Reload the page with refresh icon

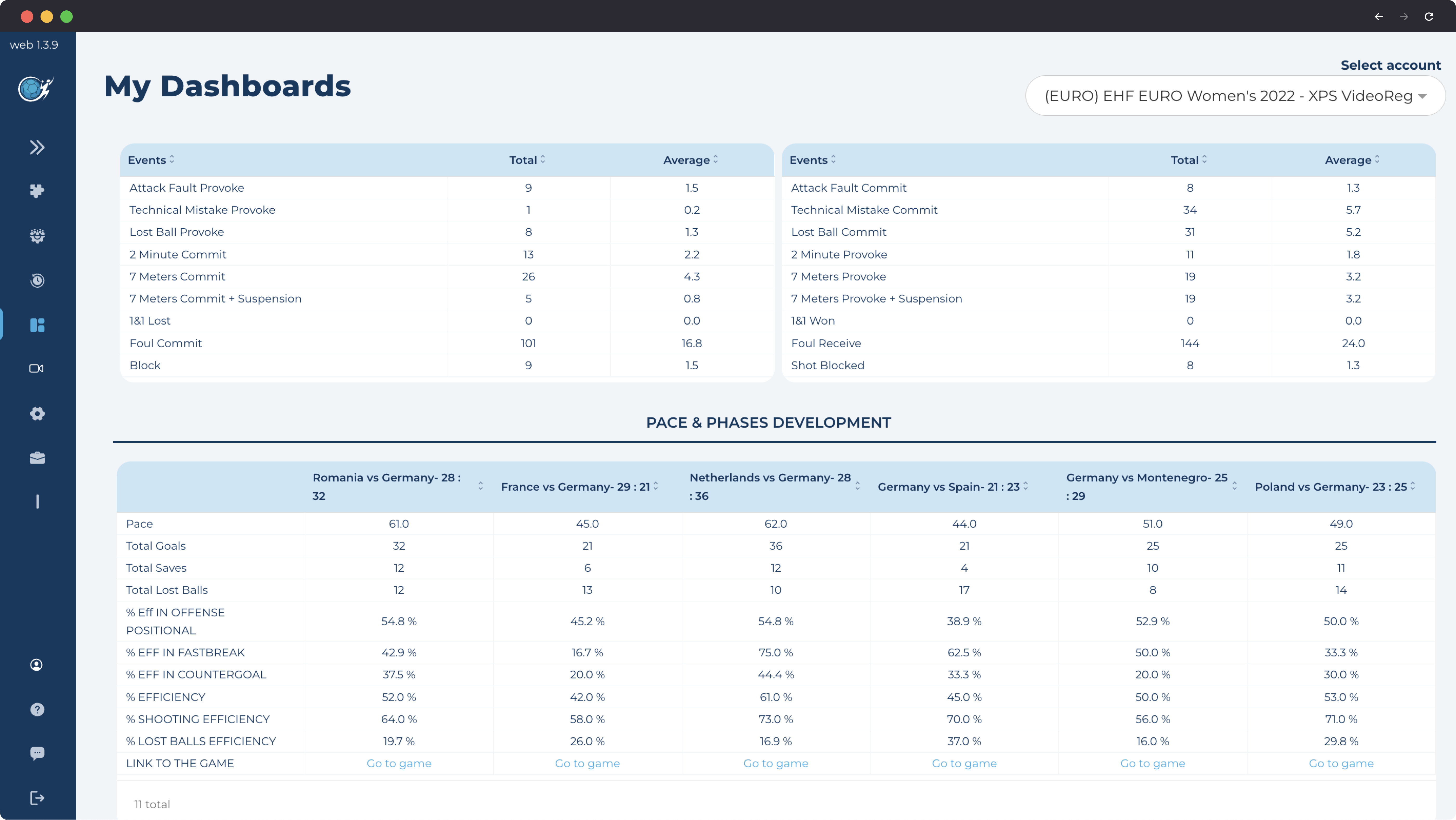[1429, 16]
